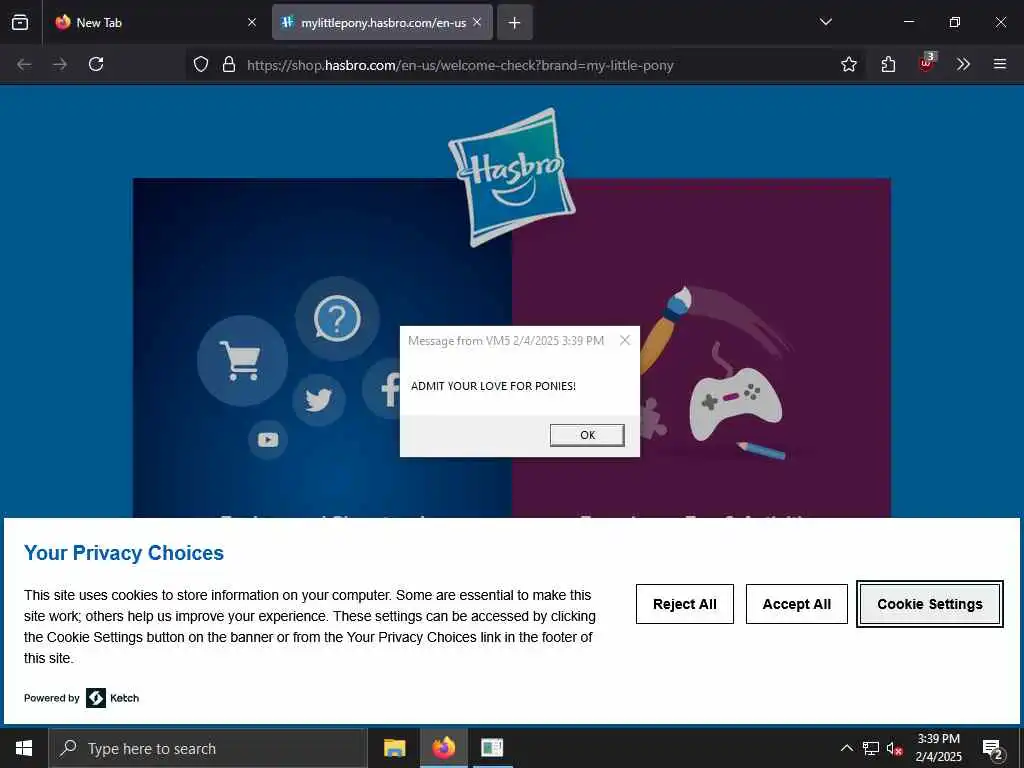This screenshot has height=768, width=1024.
Task: Expand more tools overflow chevron
Action: click(x=963, y=64)
